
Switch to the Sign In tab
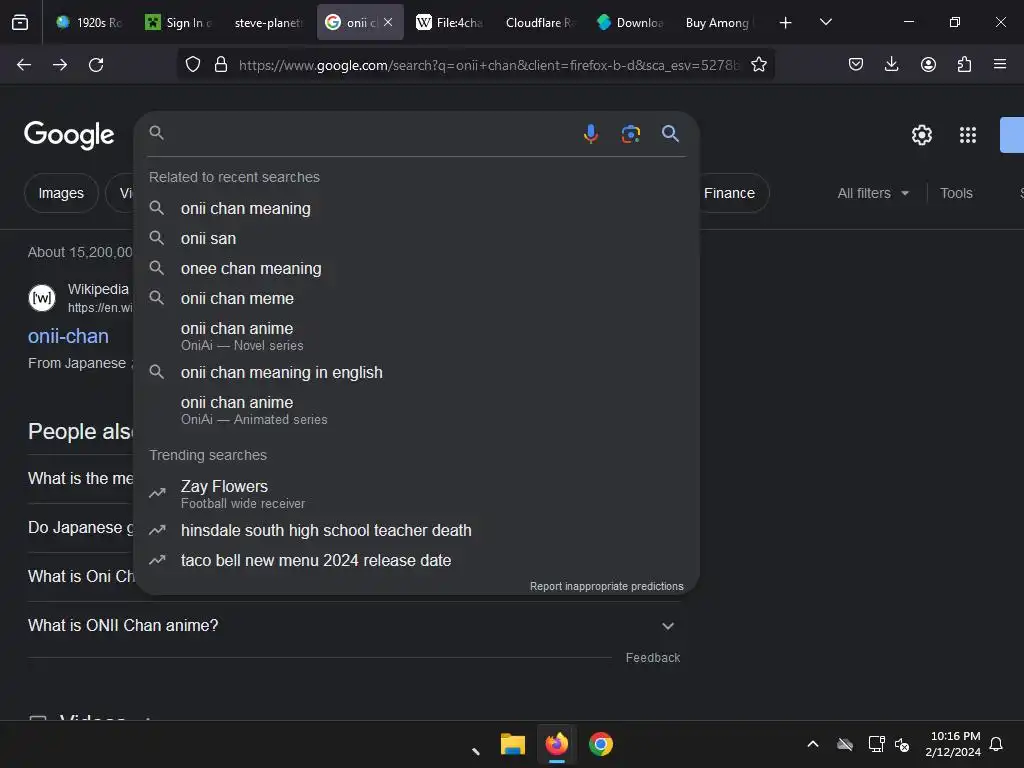coord(178,22)
